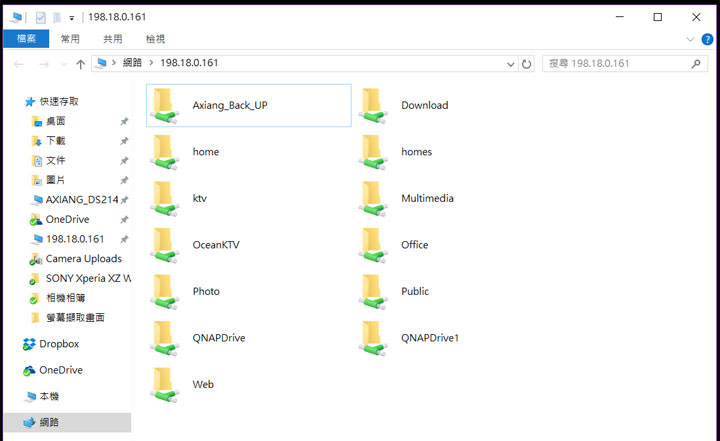Open pinned 198.18.0.161 in navigation pane
Viewport: 720px width, 441px height.
pyautogui.click(x=75, y=239)
